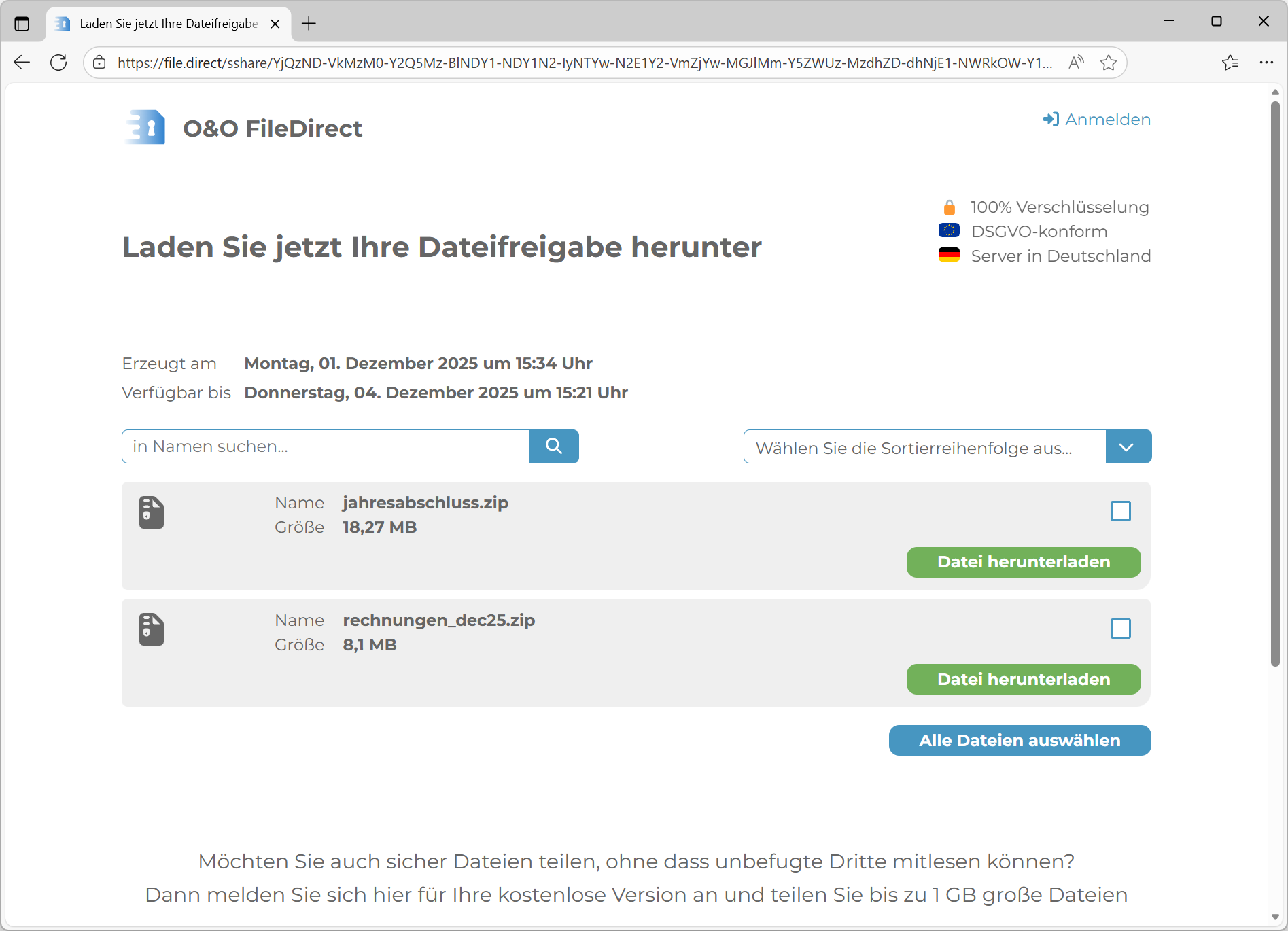Refresh the page in the browser
This screenshot has width=1288, height=931.
[x=59, y=63]
